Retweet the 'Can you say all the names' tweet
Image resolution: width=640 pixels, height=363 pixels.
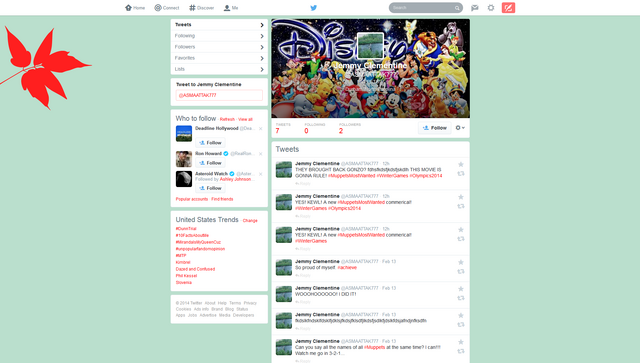click(461, 351)
